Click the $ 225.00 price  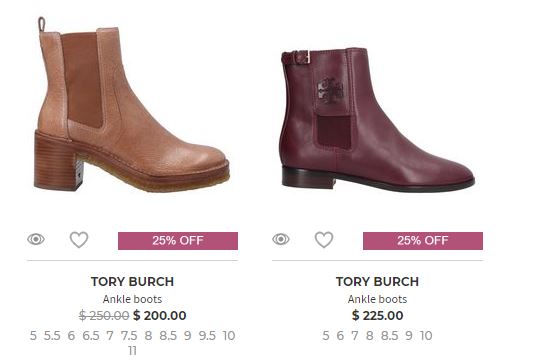[378, 315]
